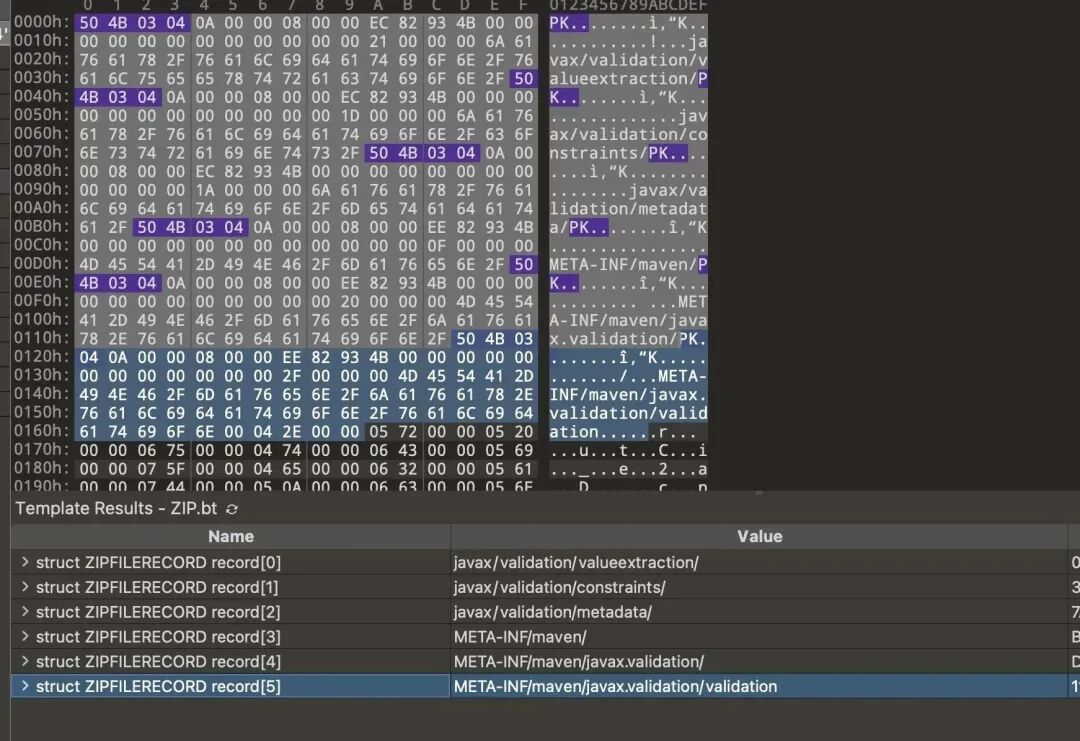Click the 00E0h row address label
This screenshot has height=741, width=1080.
click(41, 282)
